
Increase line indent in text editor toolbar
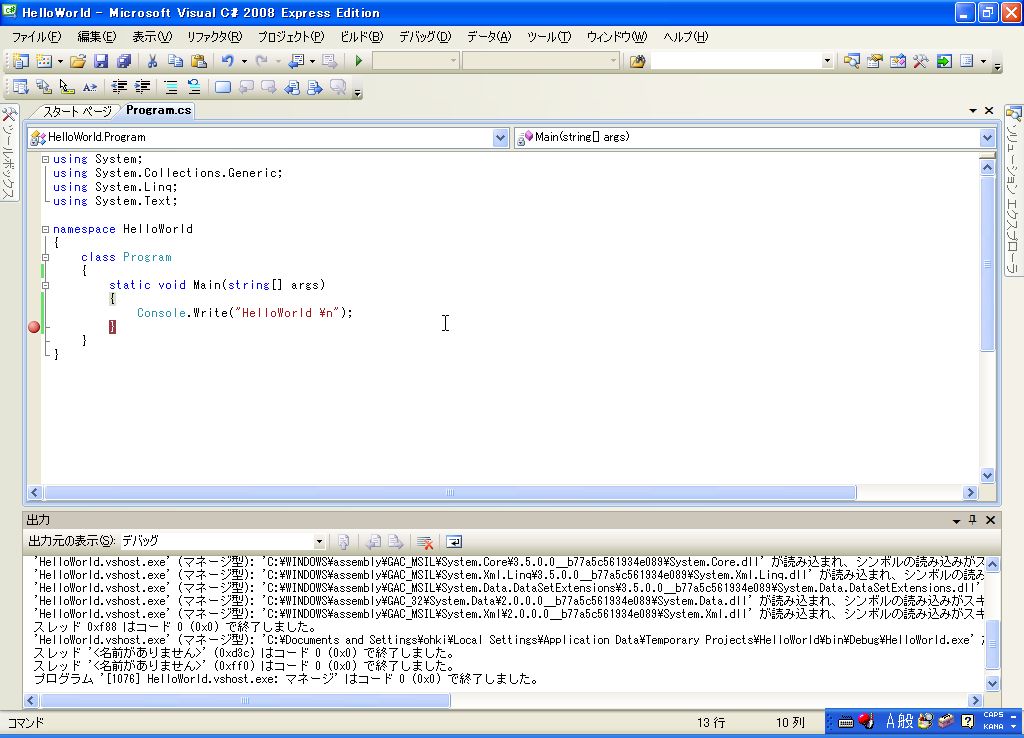tap(142, 87)
